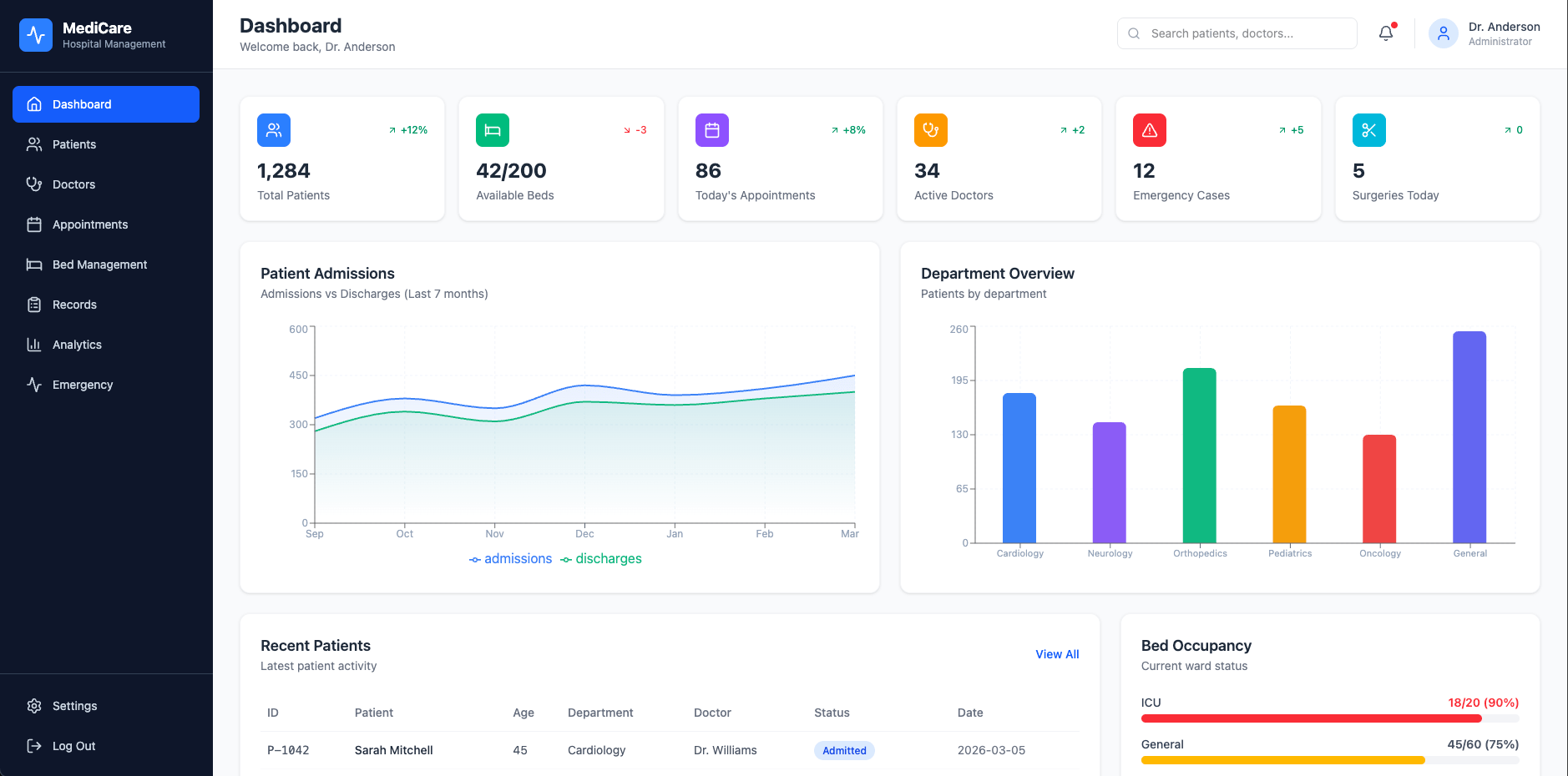Click the Appointments calendar icon in sidebar
Viewport: 1568px width, 776px height.
pos(34,224)
